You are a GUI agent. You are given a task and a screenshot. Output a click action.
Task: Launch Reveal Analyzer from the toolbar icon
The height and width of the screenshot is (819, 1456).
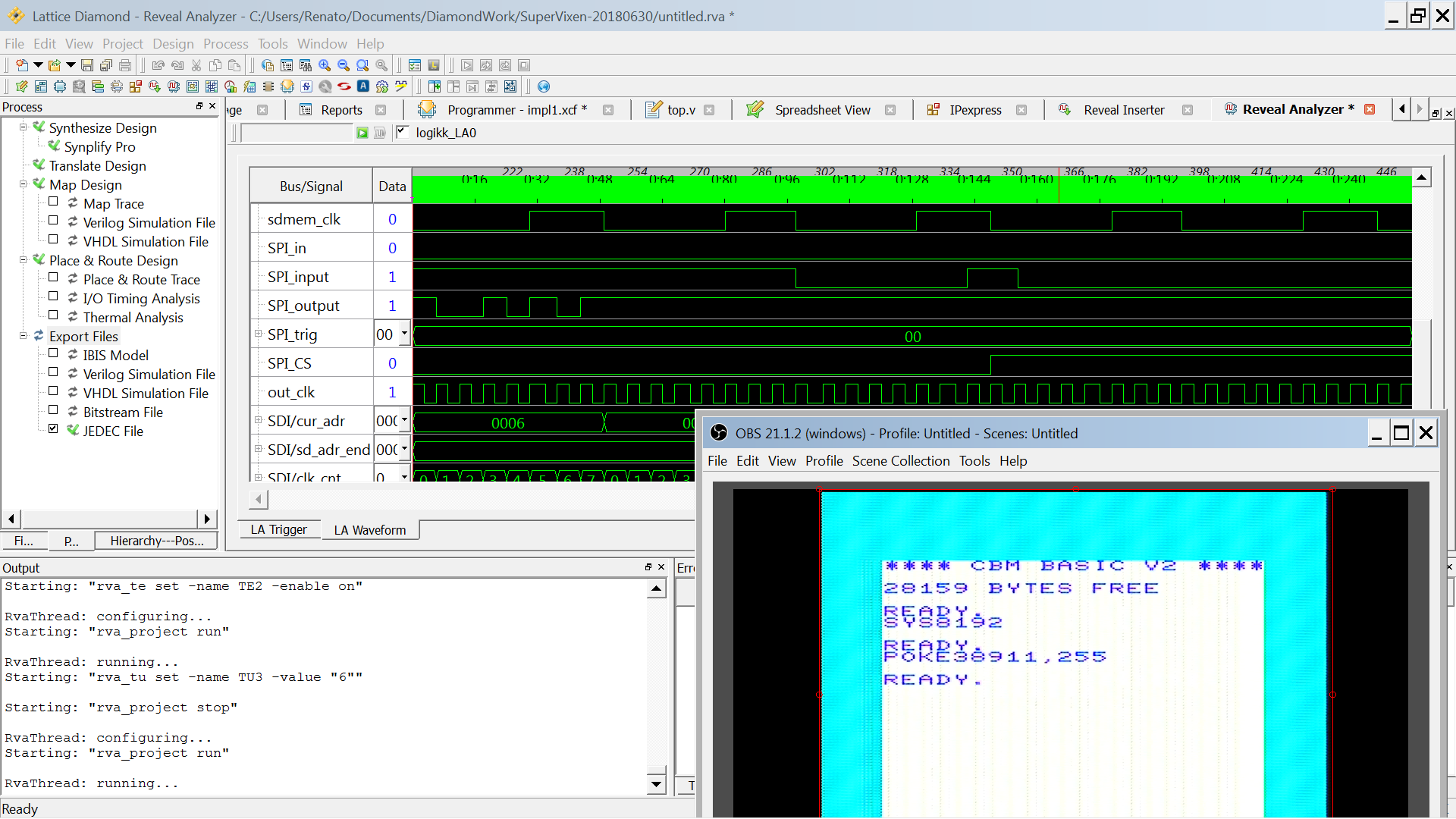(174, 86)
